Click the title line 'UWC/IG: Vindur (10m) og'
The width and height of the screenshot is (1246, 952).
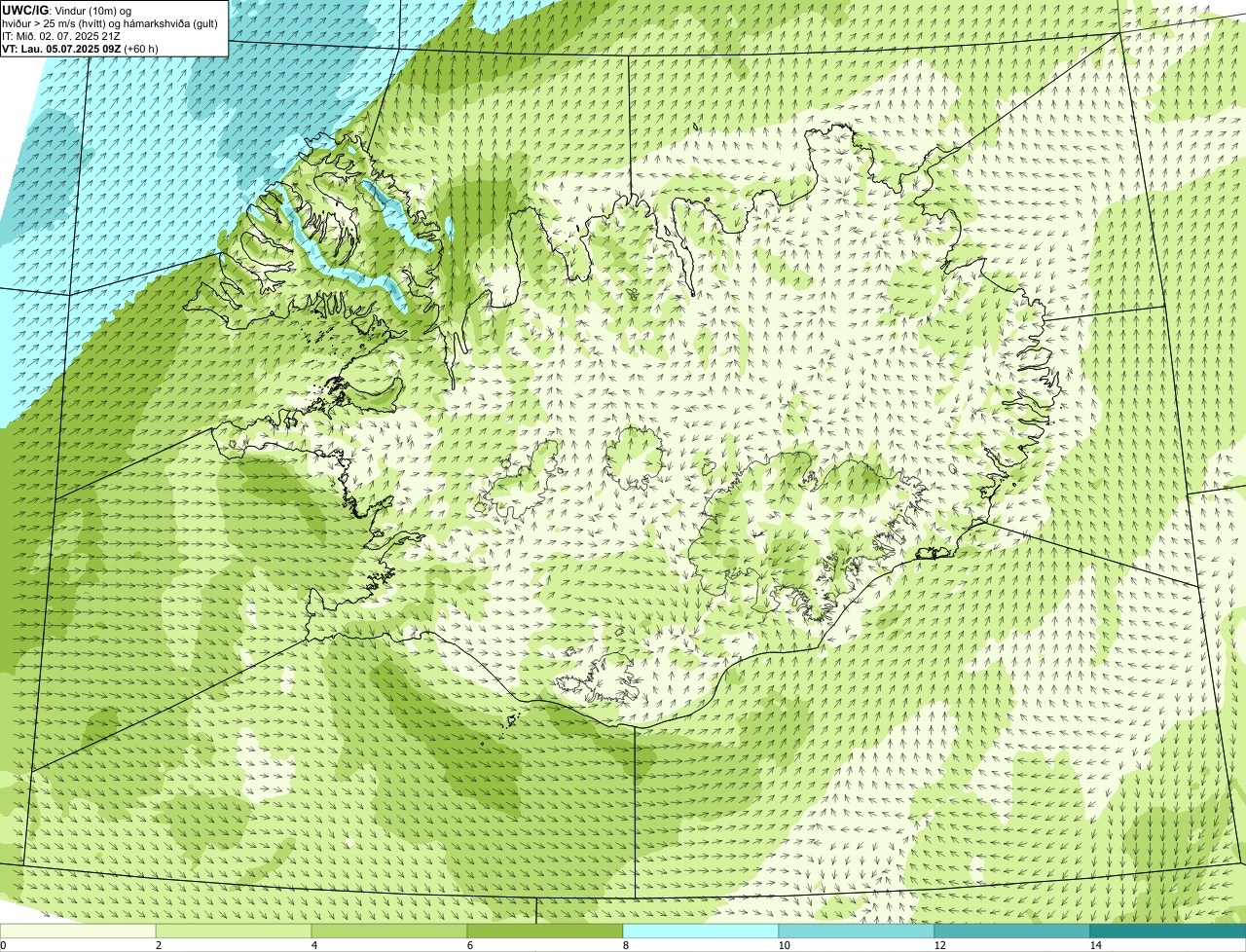coord(67,10)
